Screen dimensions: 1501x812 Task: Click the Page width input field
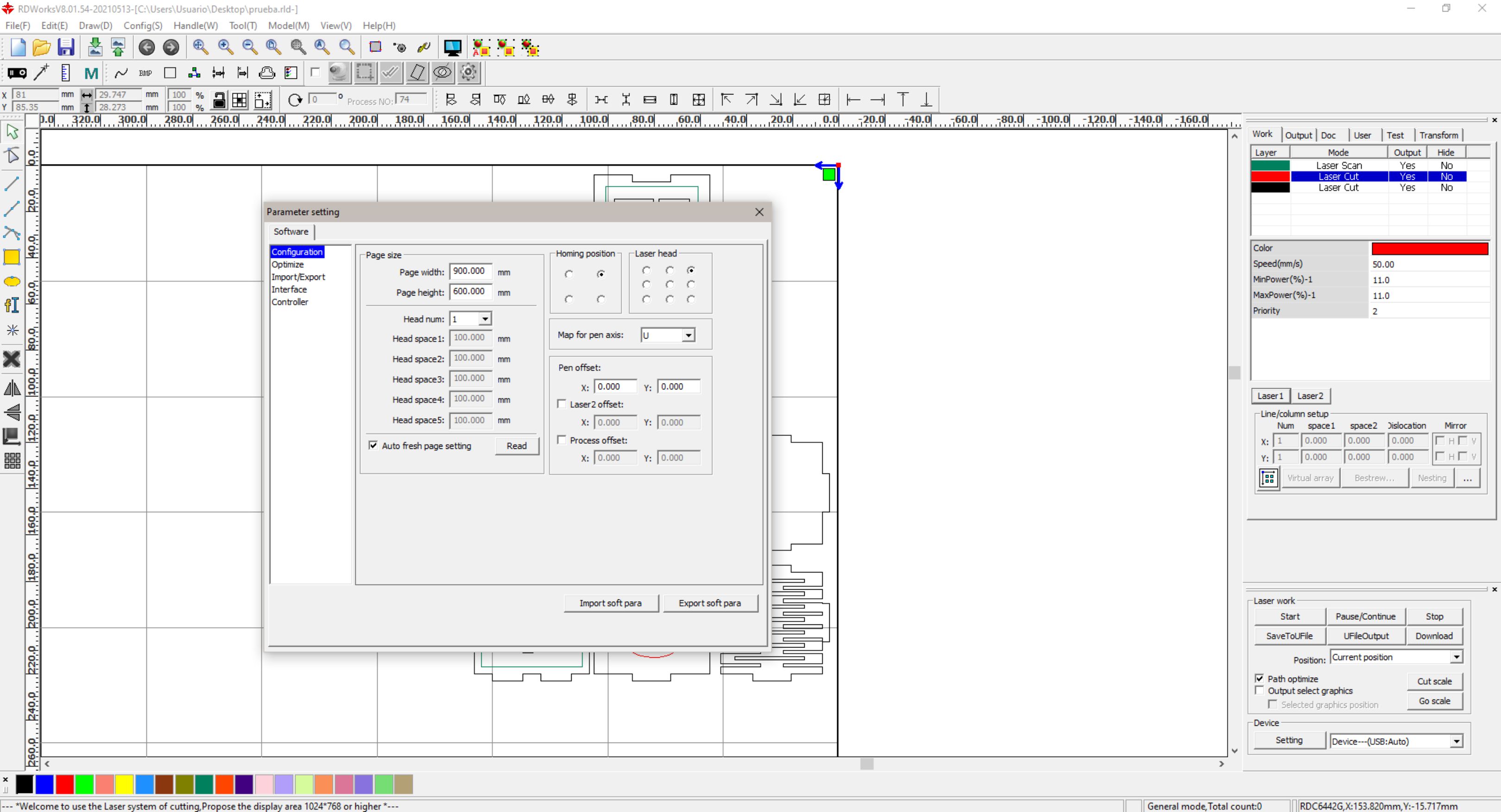click(470, 271)
